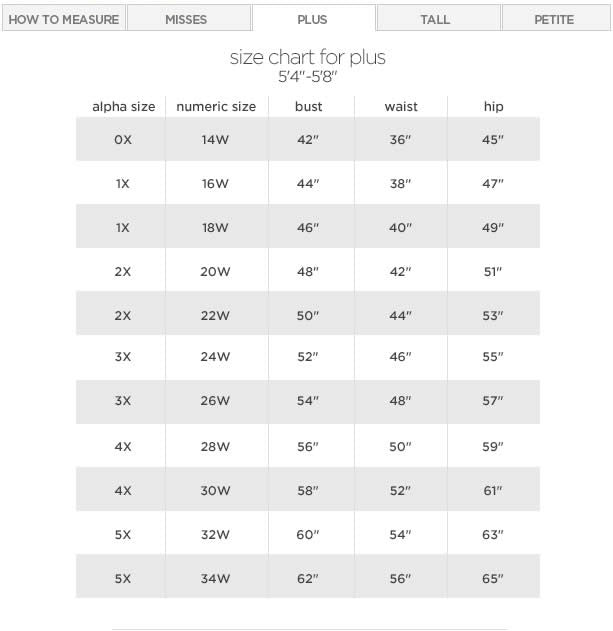Click the size chart for plus heading
The width and height of the screenshot is (613, 631).
307,58
